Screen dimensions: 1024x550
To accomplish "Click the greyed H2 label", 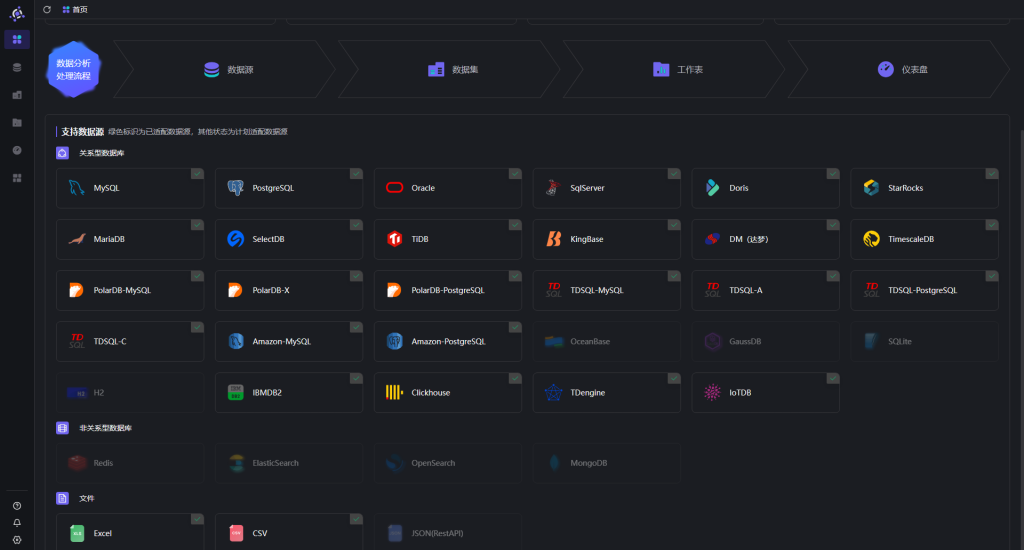I will click(99, 393).
